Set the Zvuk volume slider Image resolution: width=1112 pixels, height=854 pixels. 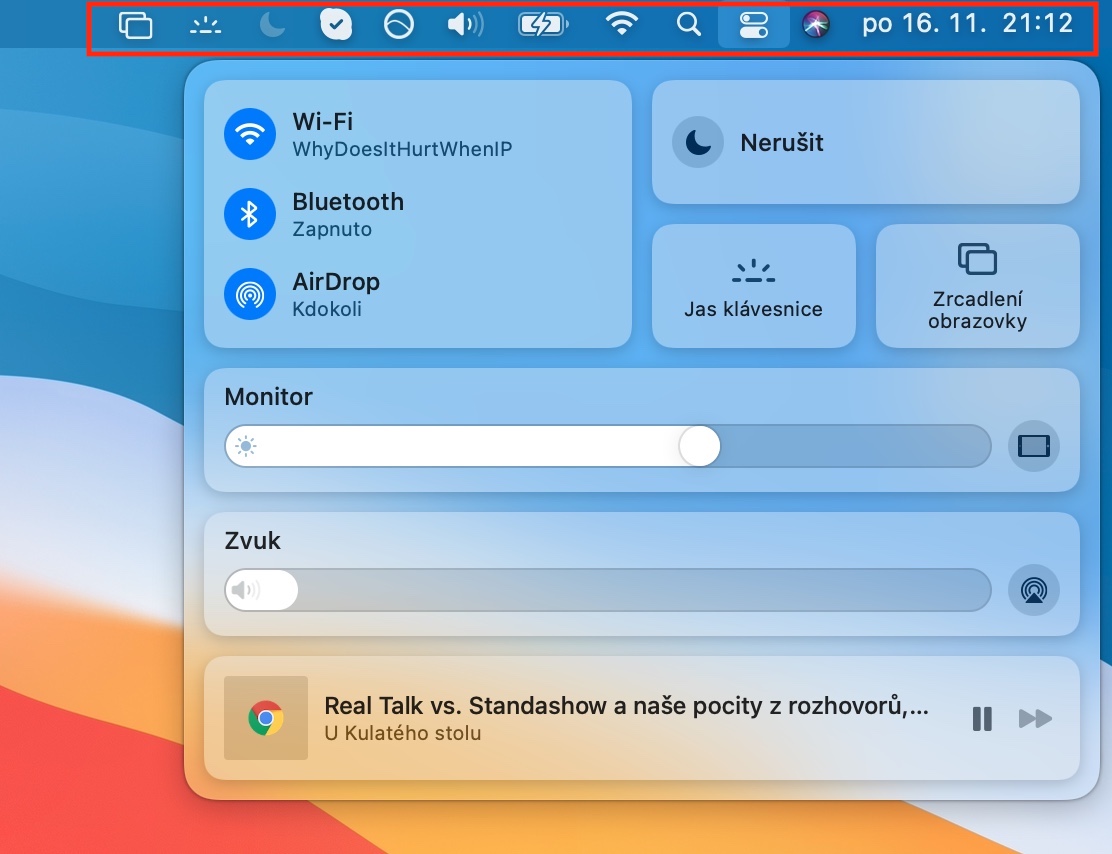(608, 590)
